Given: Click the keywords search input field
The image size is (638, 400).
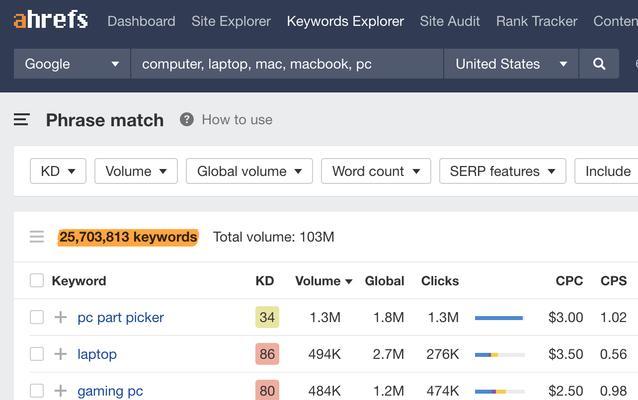Looking at the screenshot, I should (287, 64).
